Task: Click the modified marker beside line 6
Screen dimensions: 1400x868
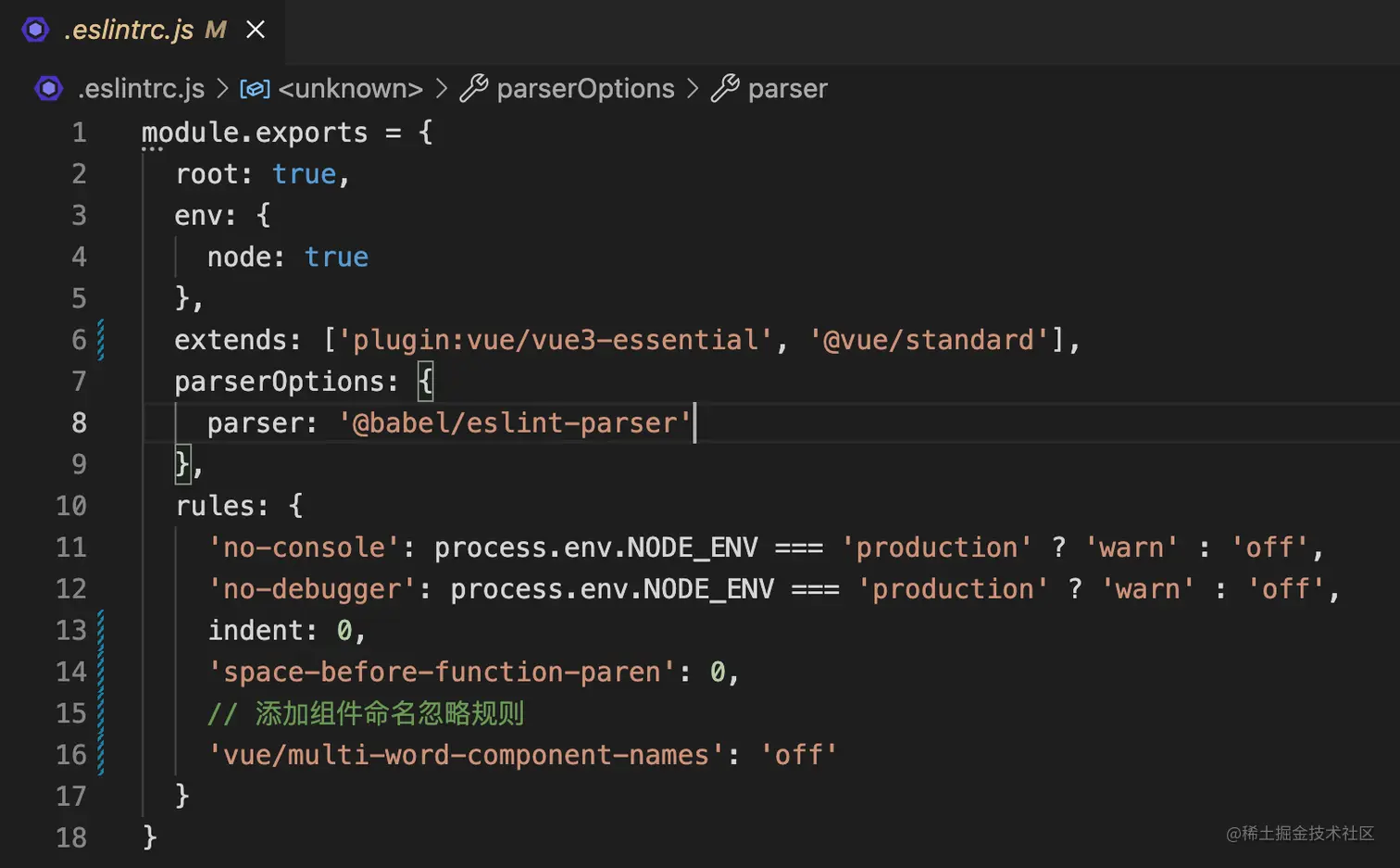Action: pos(101,340)
